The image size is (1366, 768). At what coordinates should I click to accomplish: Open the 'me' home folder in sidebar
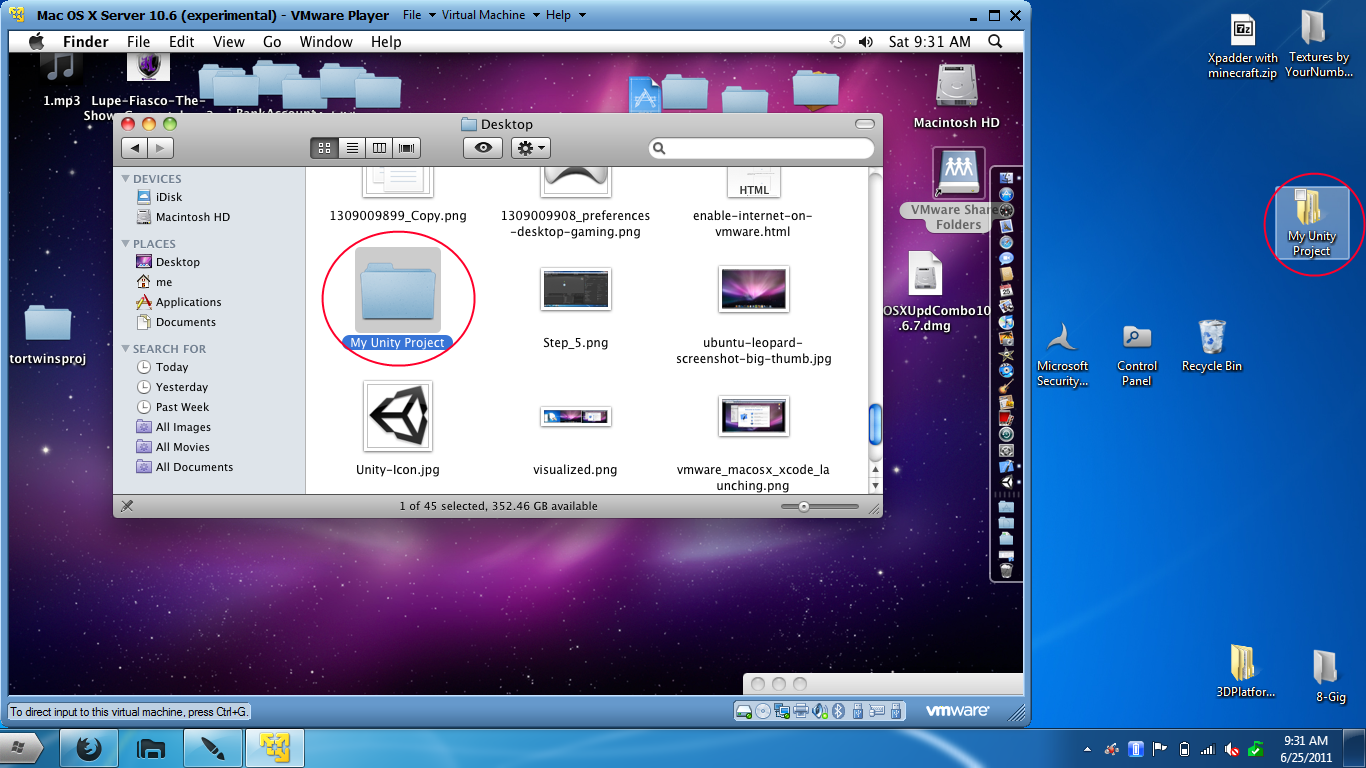[x=163, y=282]
